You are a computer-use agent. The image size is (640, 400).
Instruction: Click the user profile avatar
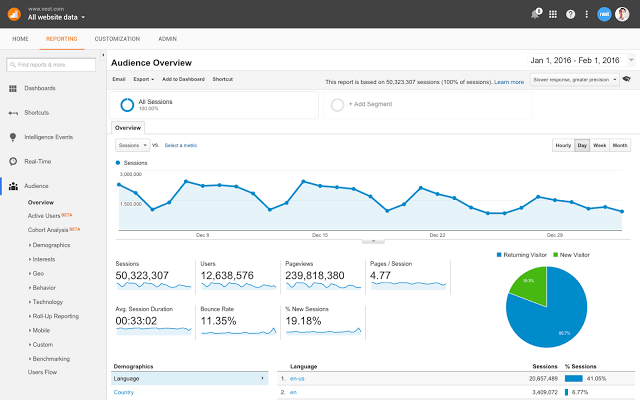tap(621, 14)
